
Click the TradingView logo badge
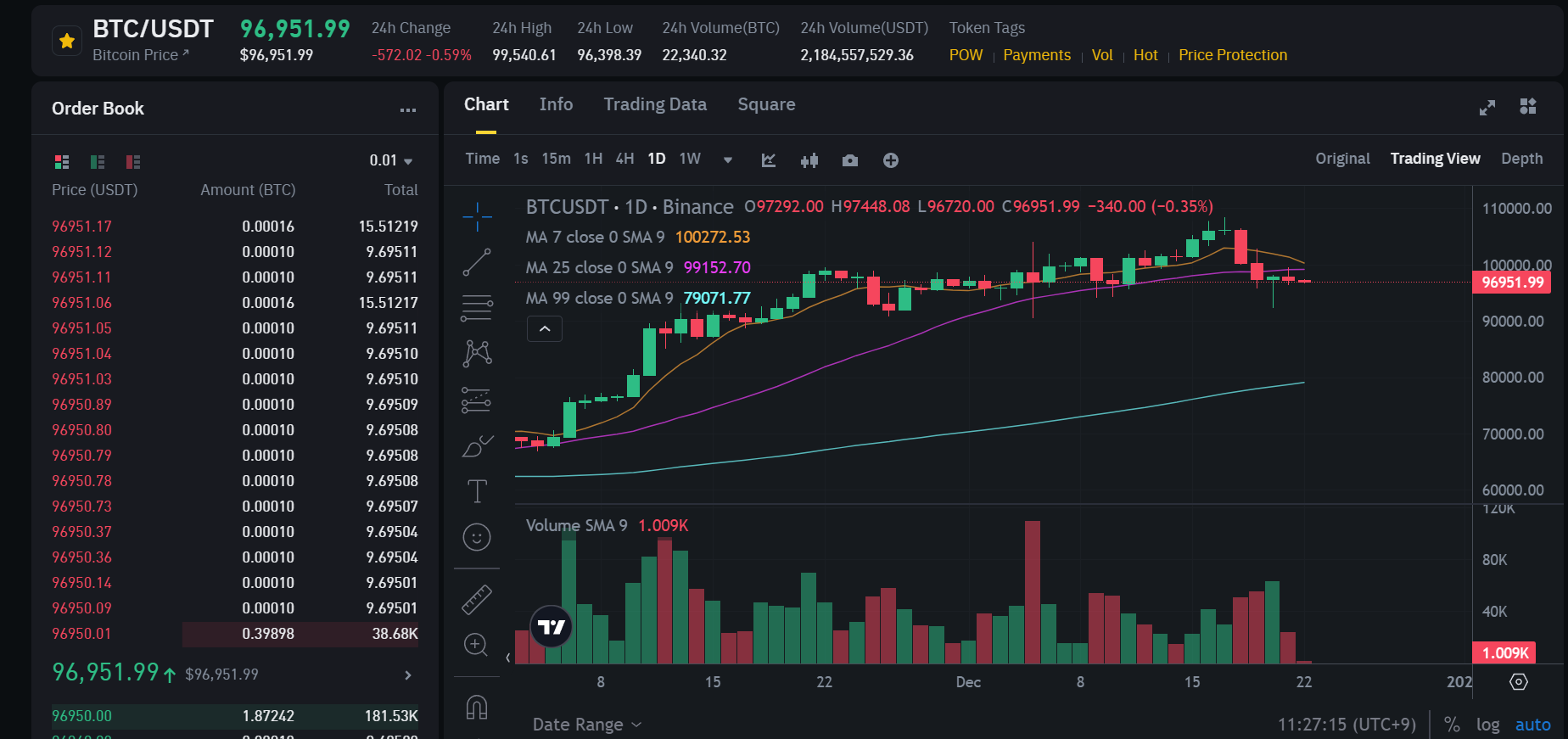click(x=552, y=627)
